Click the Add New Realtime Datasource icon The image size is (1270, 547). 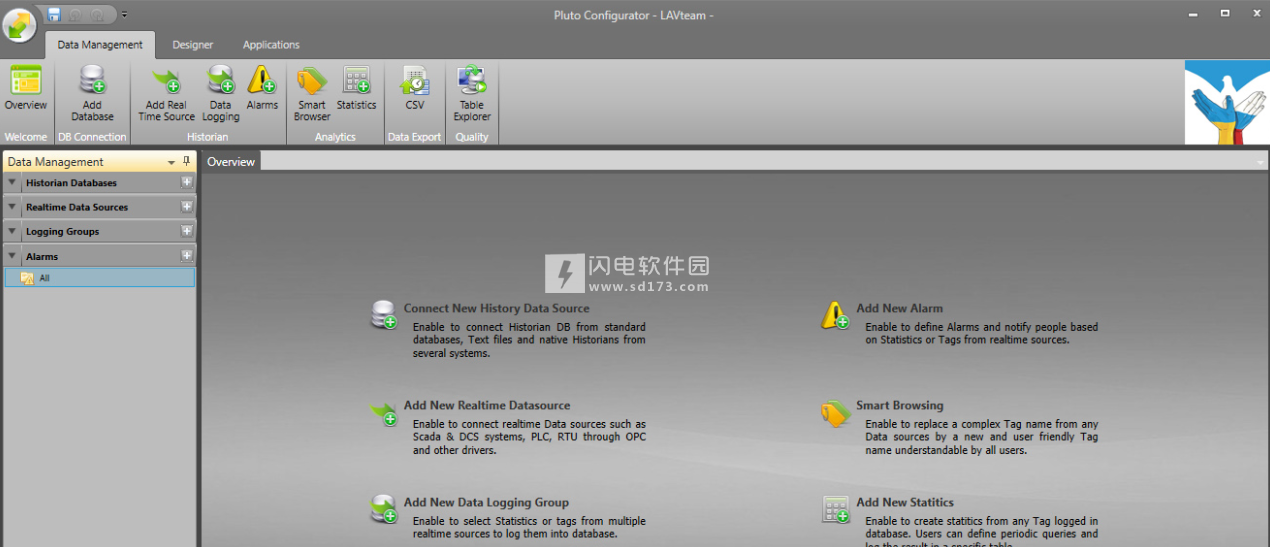(385, 413)
